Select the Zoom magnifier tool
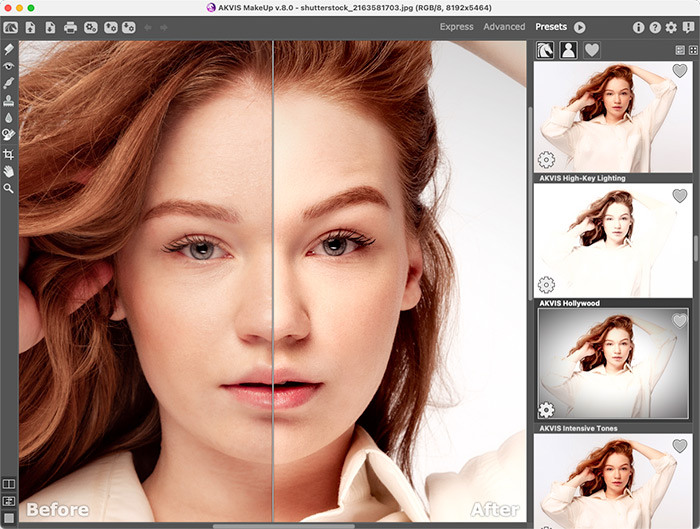Screen dimensions: 700x529 pyautogui.click(x=9, y=188)
